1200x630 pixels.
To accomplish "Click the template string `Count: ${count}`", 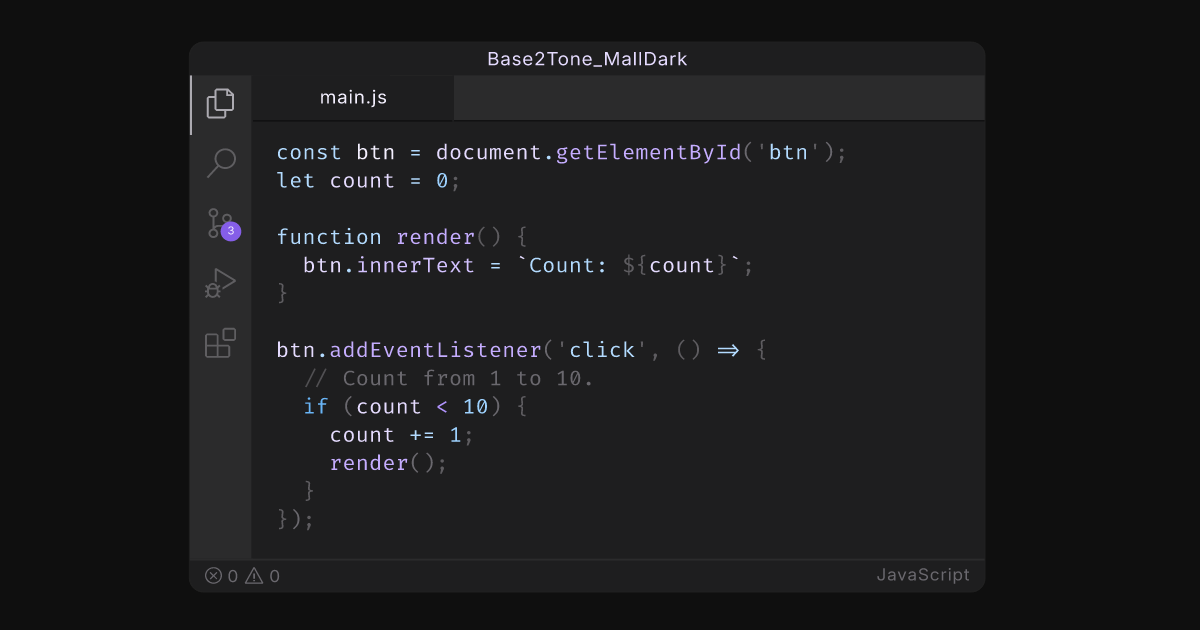I will coord(629,265).
